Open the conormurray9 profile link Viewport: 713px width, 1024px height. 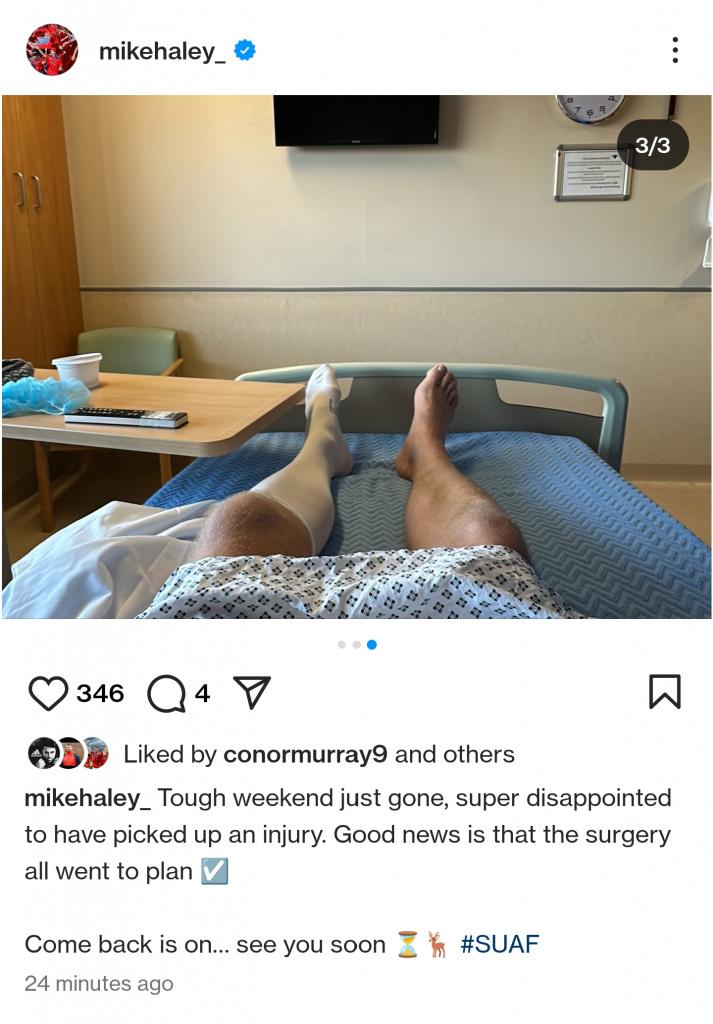coord(306,754)
